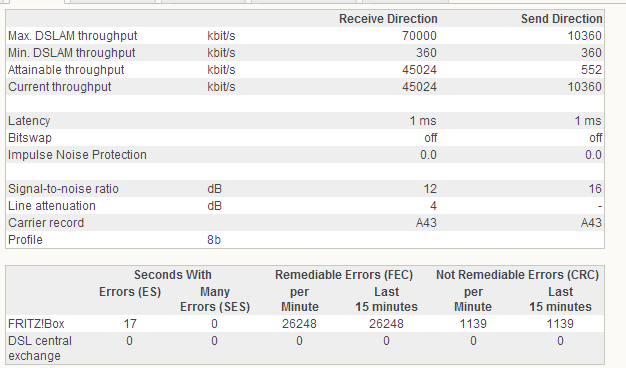The image size is (626, 368).
Task: Click FRITZ!Box FEC per Minute value 26248
Action: pos(299,324)
